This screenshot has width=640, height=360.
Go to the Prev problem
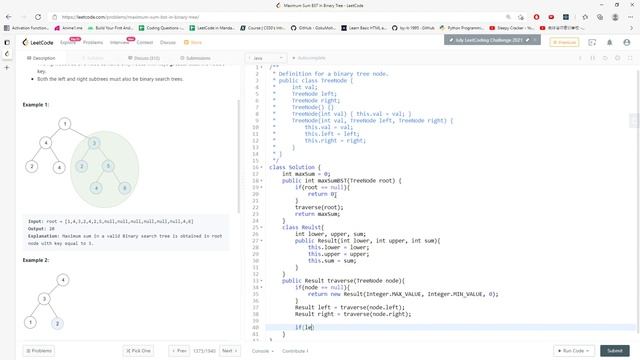click(x=179, y=351)
